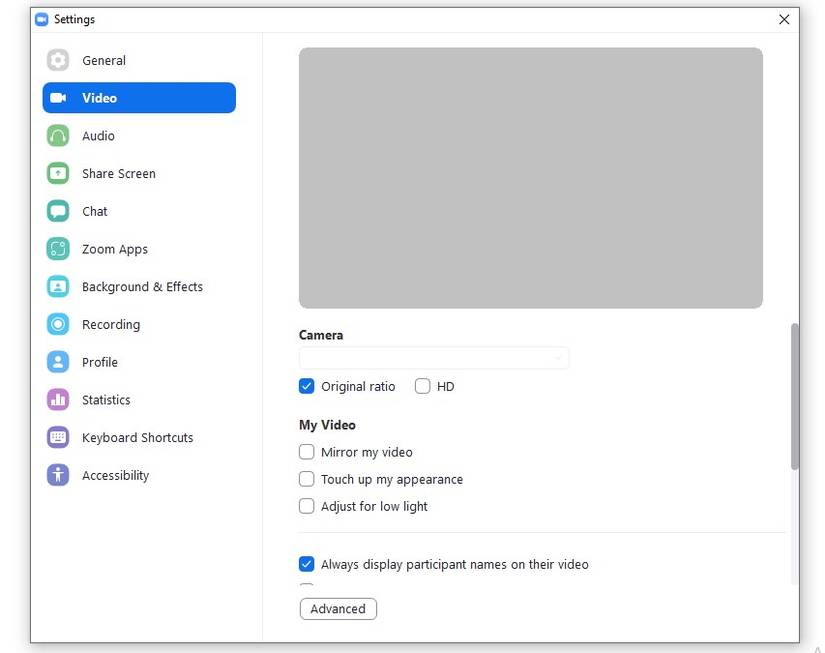825x653 pixels.
Task: Turn on Touch up my appearance
Action: [307, 479]
